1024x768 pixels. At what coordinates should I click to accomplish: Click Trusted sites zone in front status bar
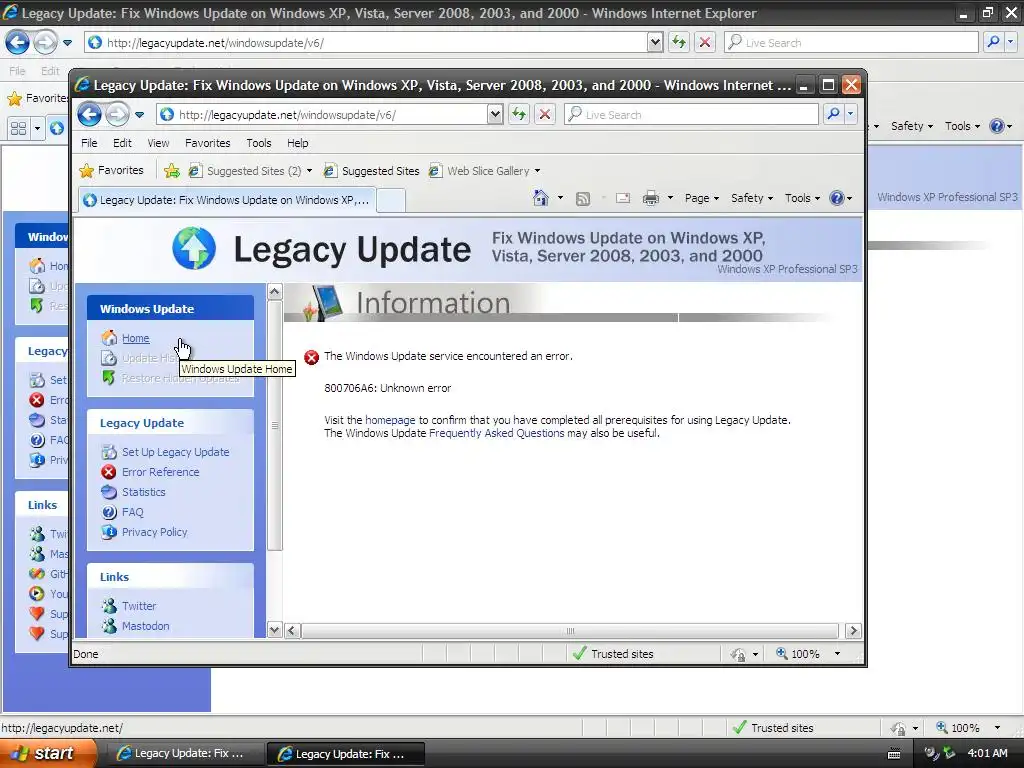[x=612, y=654]
